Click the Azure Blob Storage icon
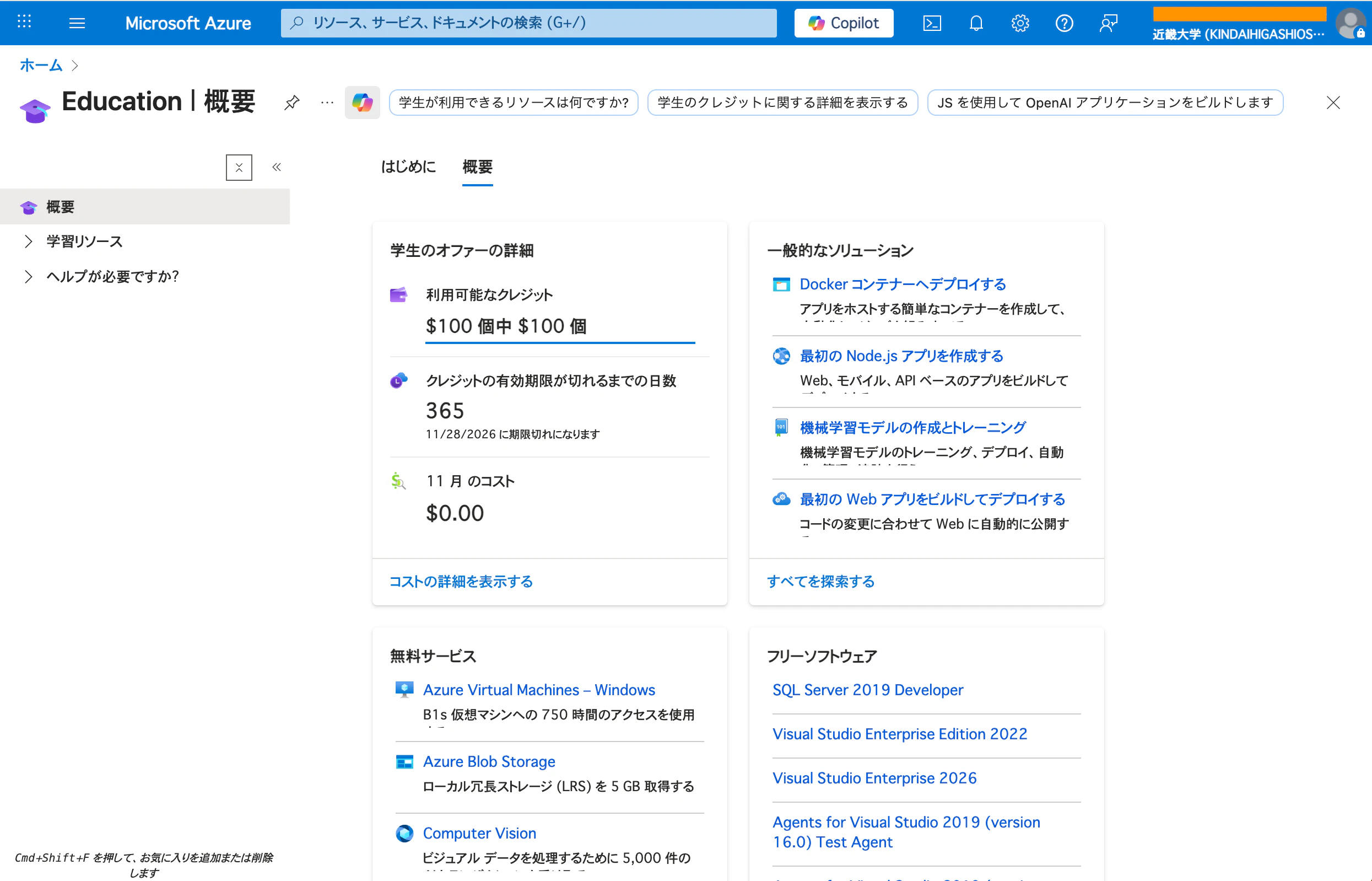Viewport: 1372px width, 881px height. coord(404,761)
